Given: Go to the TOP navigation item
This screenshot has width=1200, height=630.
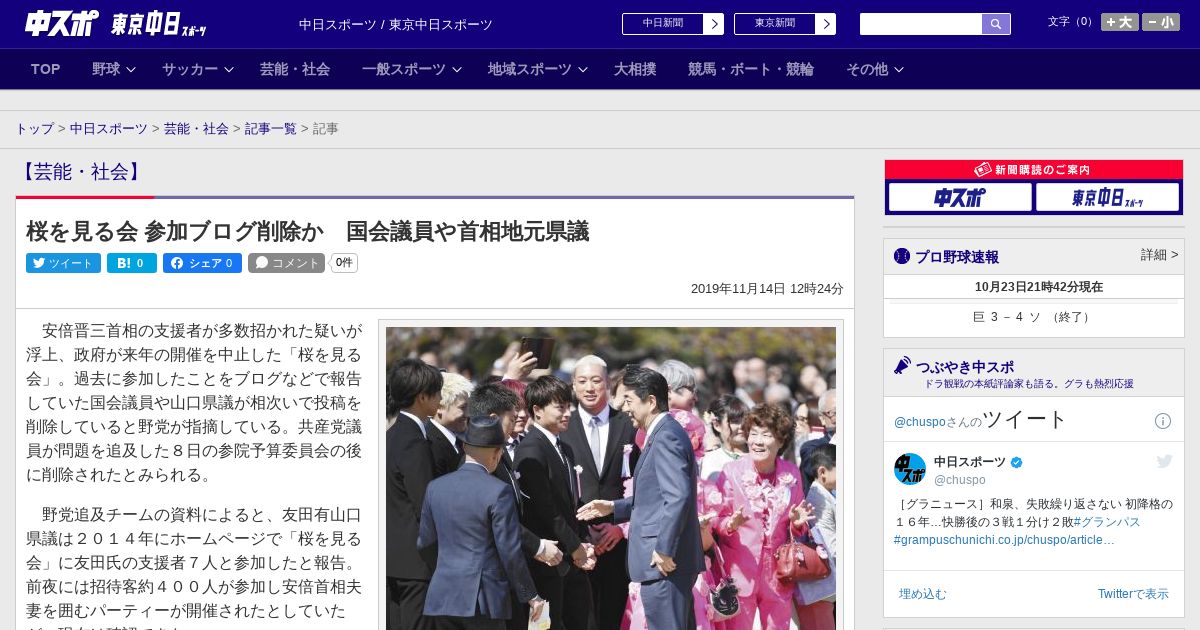Looking at the screenshot, I should 46,69.
